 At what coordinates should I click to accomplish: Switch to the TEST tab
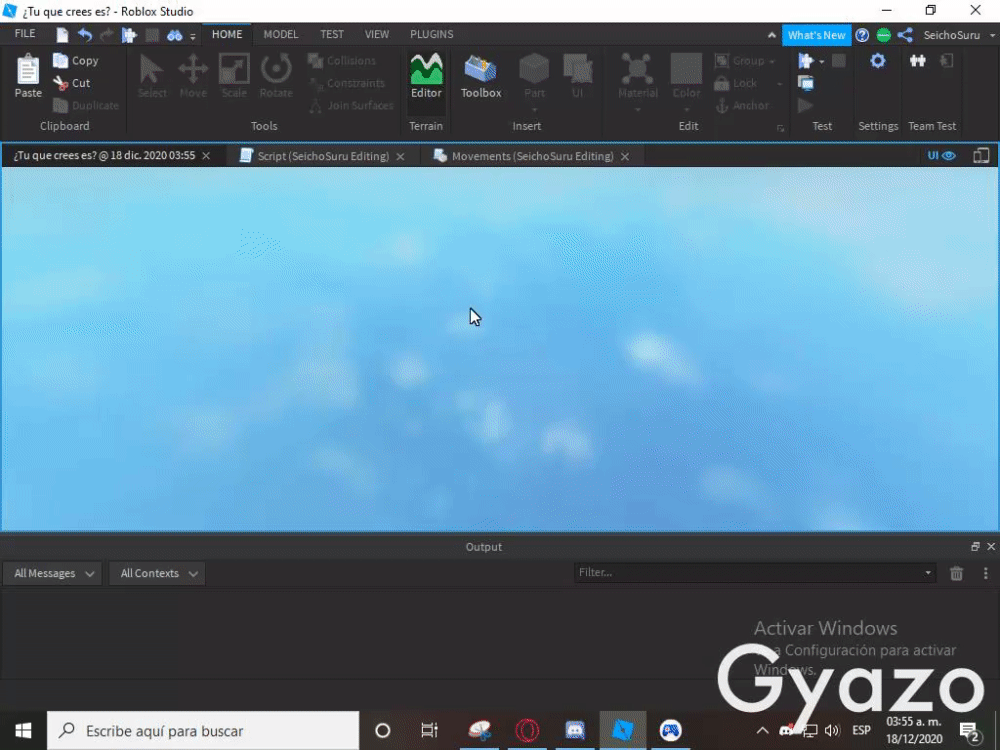(332, 34)
